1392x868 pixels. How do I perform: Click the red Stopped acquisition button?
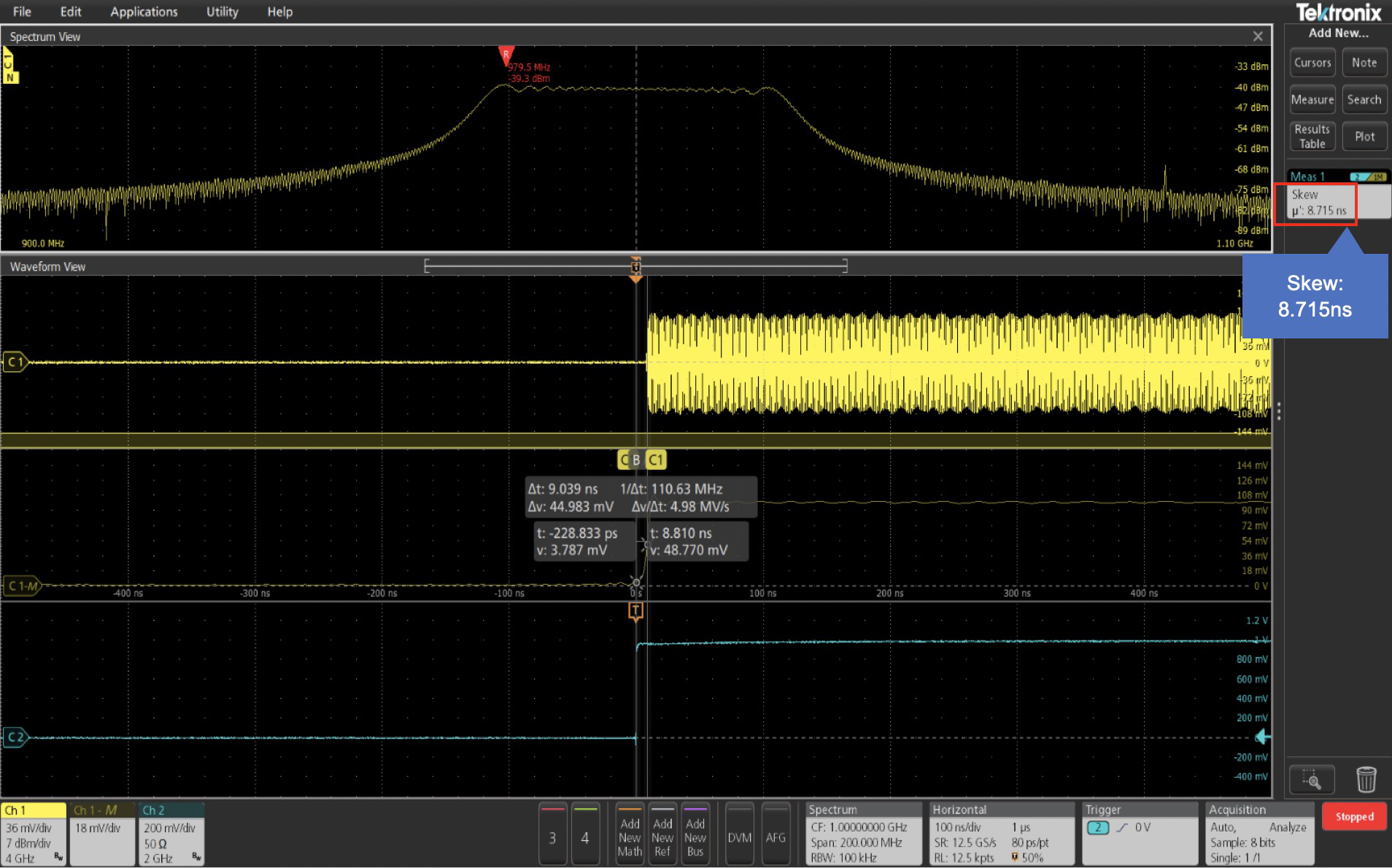[1354, 817]
